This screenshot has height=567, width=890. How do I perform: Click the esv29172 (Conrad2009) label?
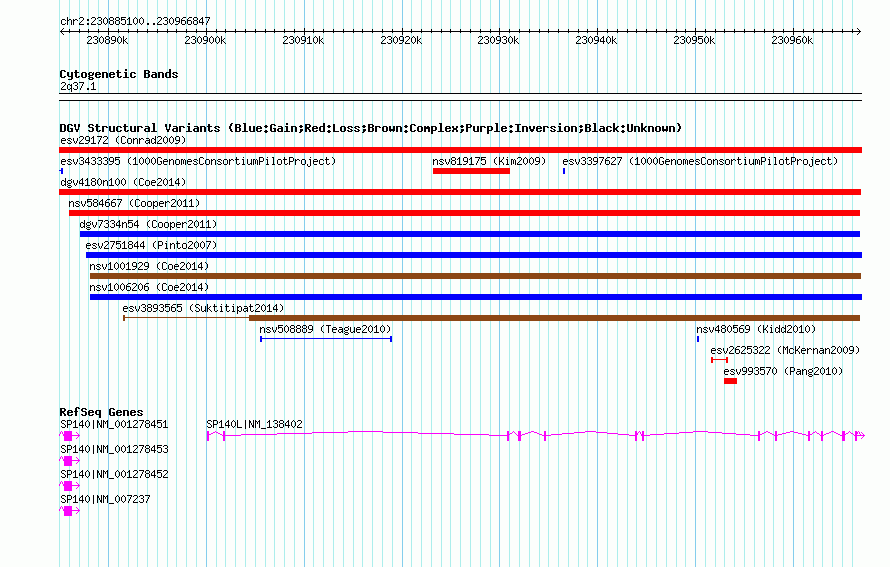coord(123,140)
